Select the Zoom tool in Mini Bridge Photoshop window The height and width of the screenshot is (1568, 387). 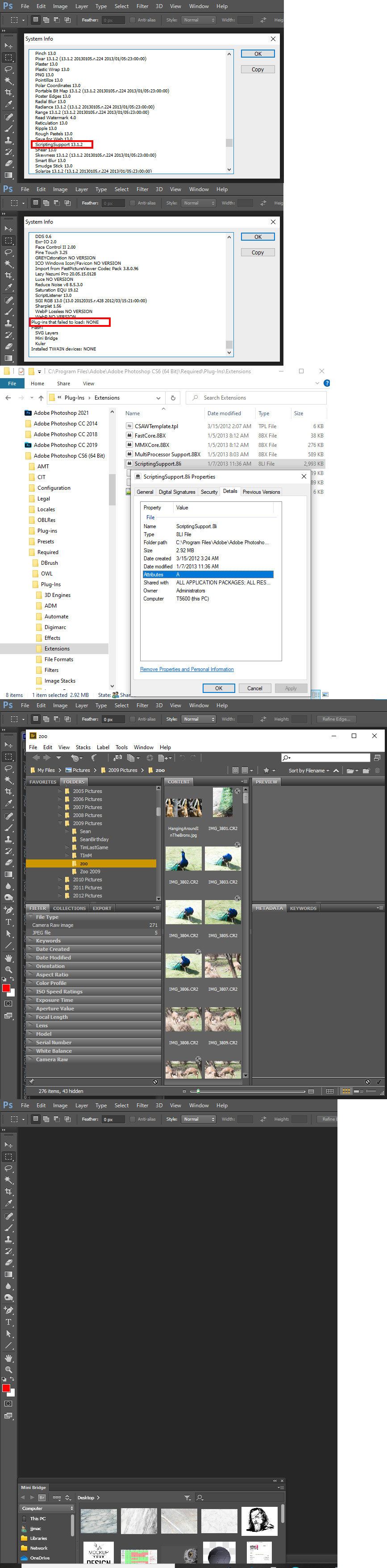8,1370
